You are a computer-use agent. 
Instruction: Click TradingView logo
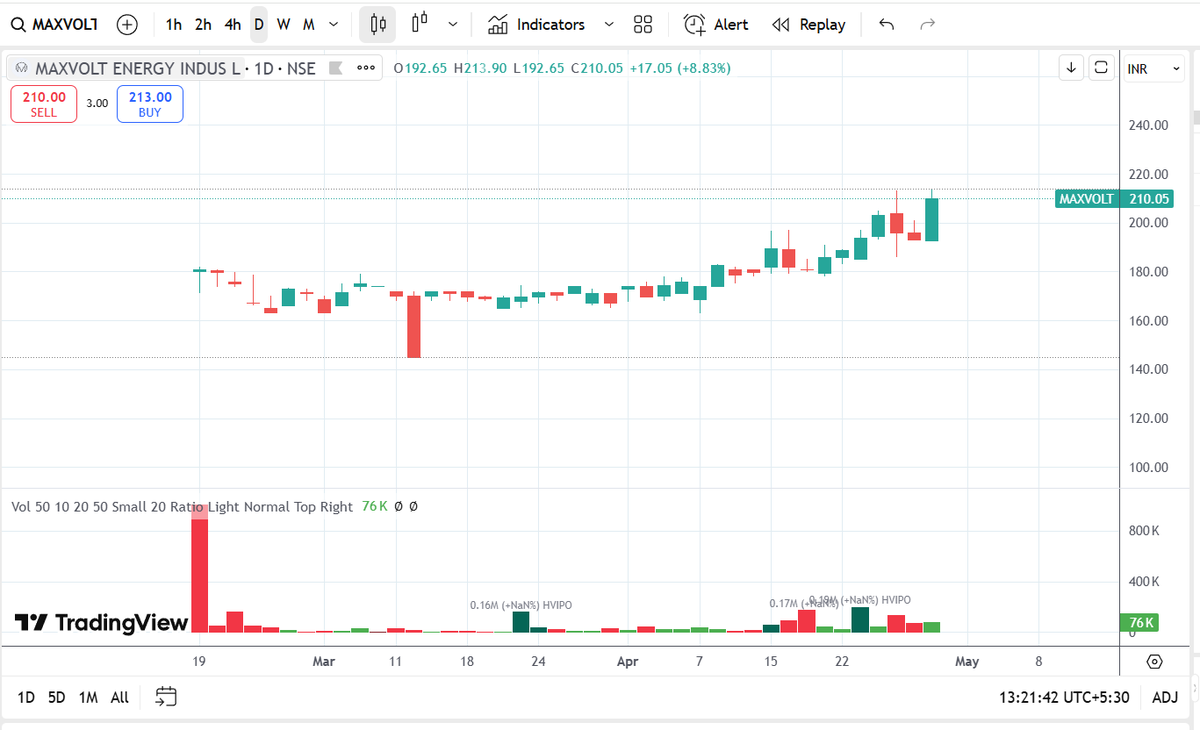click(101, 623)
